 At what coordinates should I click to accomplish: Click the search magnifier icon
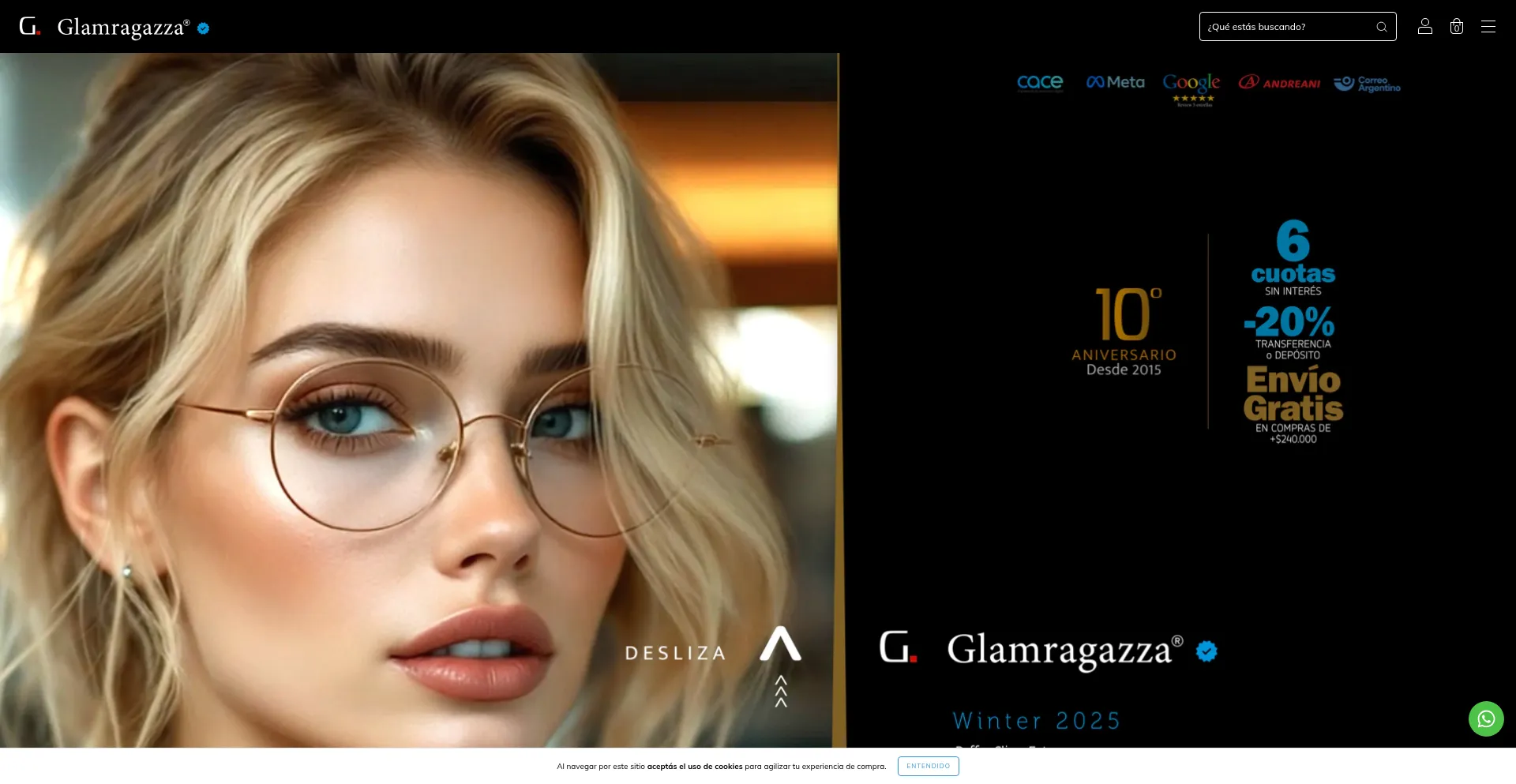[1381, 27]
